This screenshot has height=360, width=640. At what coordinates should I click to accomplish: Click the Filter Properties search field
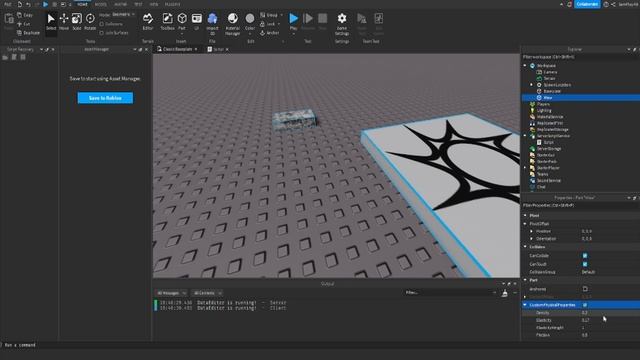(580, 206)
